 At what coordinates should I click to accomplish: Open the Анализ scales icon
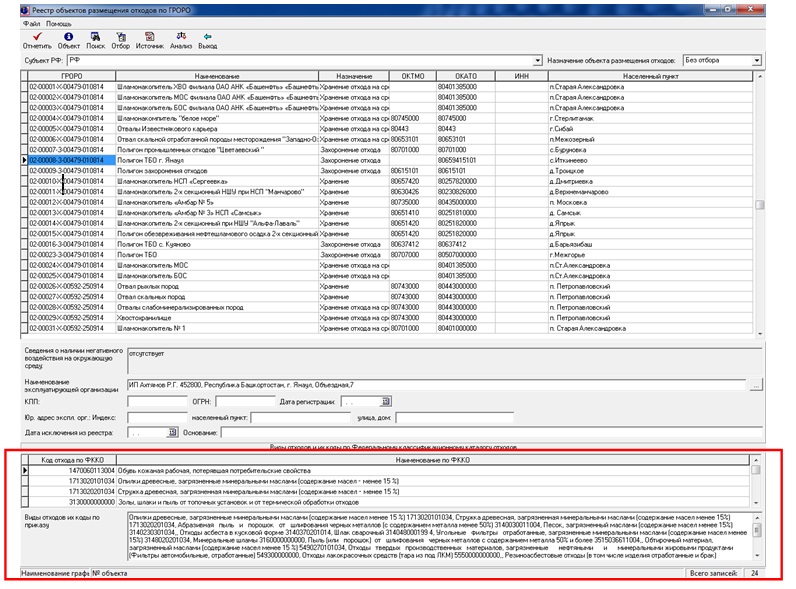point(181,38)
